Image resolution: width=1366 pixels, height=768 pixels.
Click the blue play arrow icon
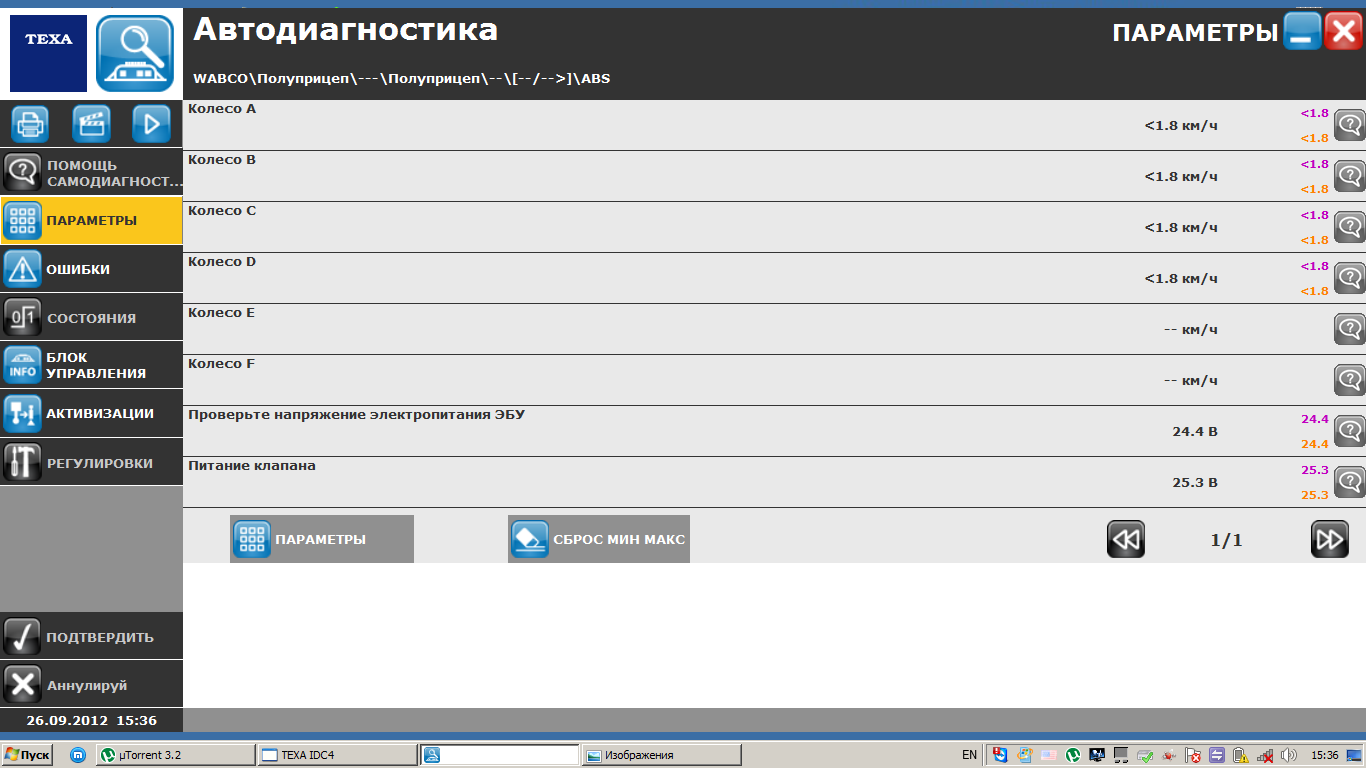(151, 124)
